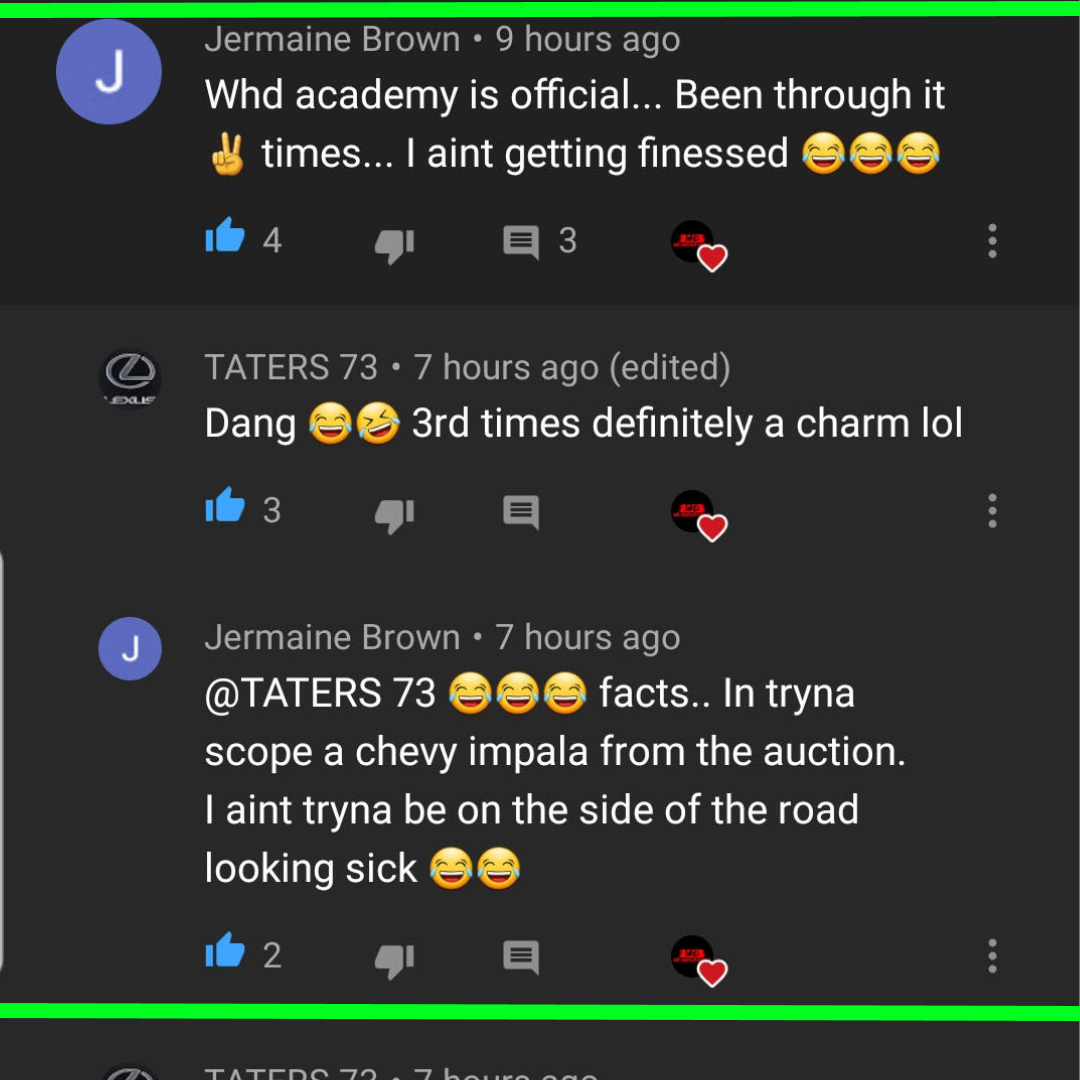This screenshot has width=1080, height=1080.
Task: Tap creator heart on impala auction reply
Action: (x=699, y=961)
